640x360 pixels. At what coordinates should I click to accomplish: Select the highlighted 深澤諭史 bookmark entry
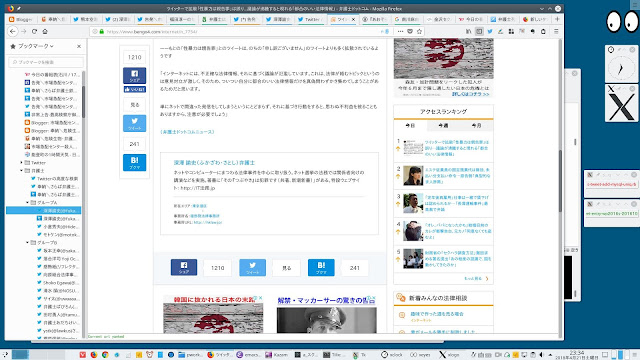point(44,211)
